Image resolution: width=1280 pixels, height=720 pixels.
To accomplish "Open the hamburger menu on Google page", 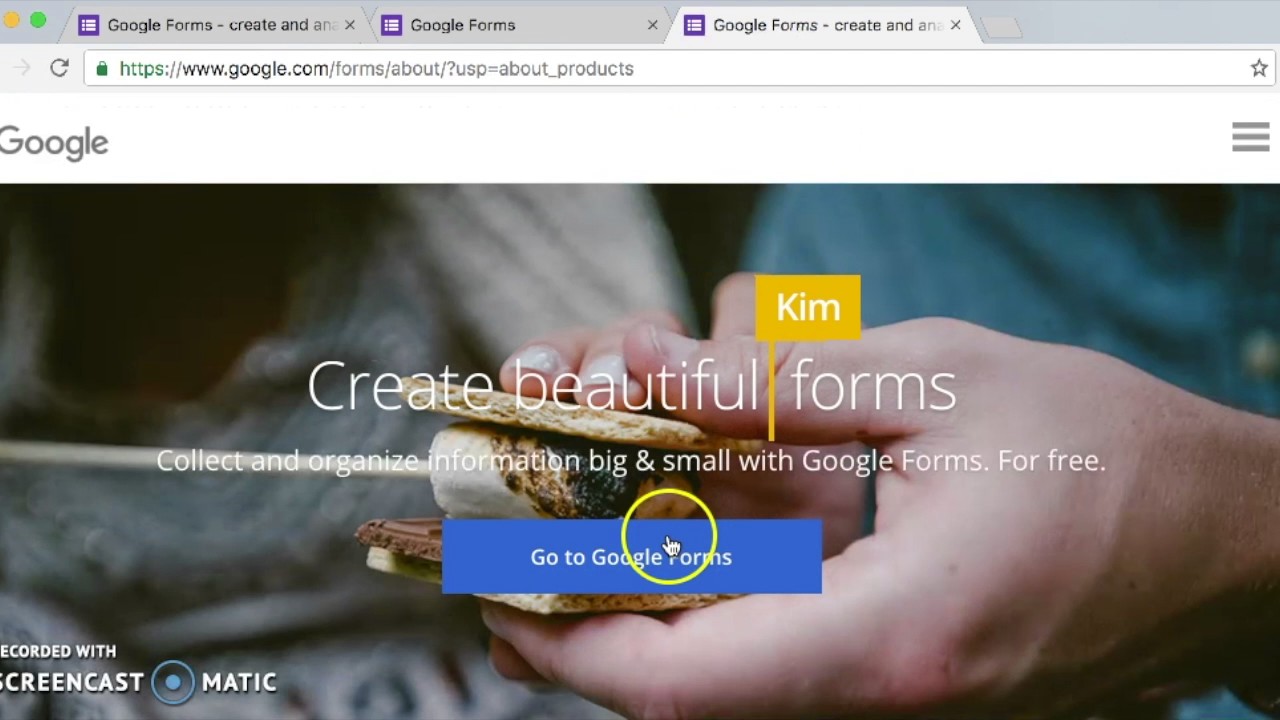I will click(x=1250, y=137).
